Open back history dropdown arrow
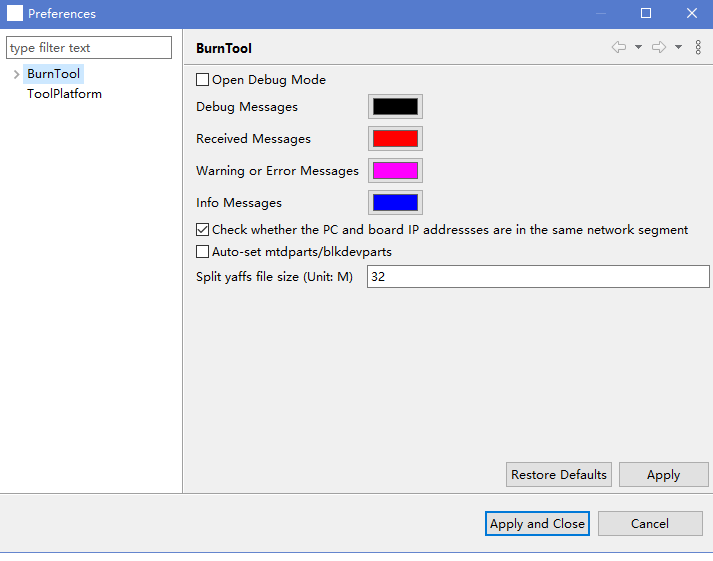713x561 pixels. click(x=638, y=47)
